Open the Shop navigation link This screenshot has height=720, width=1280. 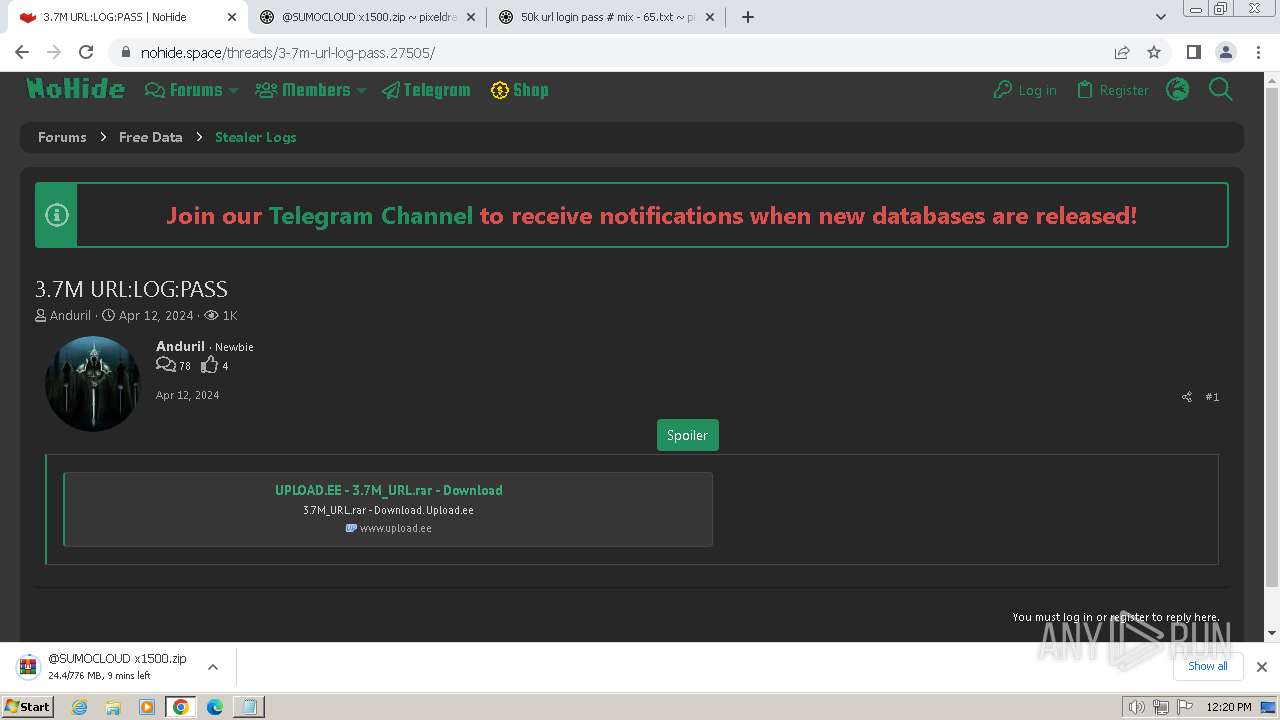pyautogui.click(x=519, y=90)
